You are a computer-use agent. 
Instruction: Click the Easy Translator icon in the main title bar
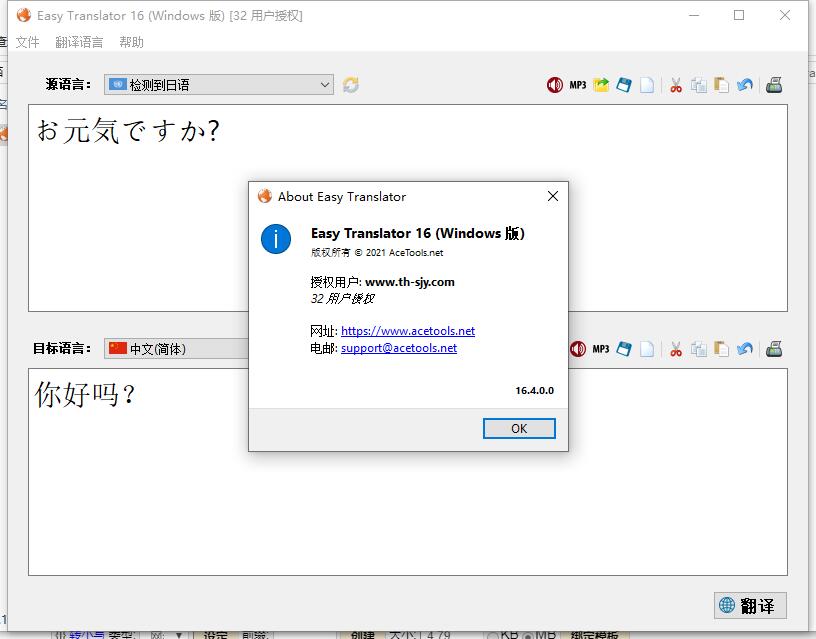pyautogui.click(x=24, y=15)
